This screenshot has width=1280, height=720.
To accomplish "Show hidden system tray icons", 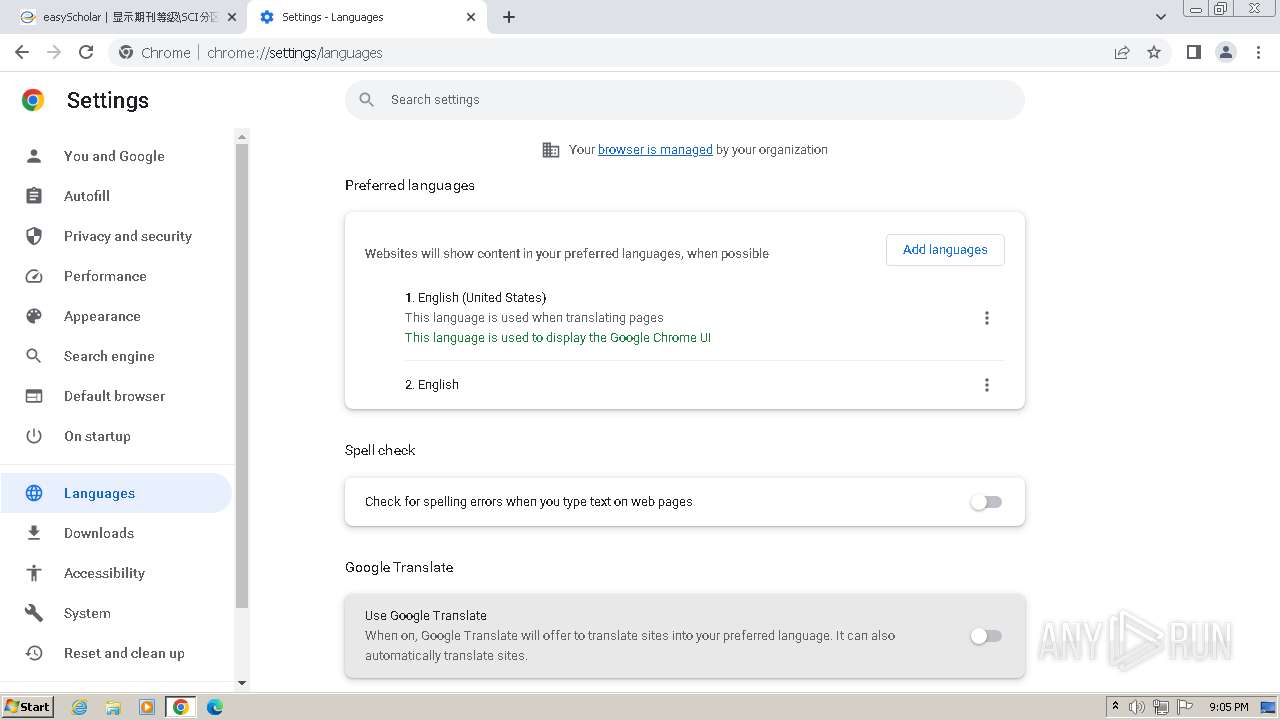I will click(x=1115, y=707).
